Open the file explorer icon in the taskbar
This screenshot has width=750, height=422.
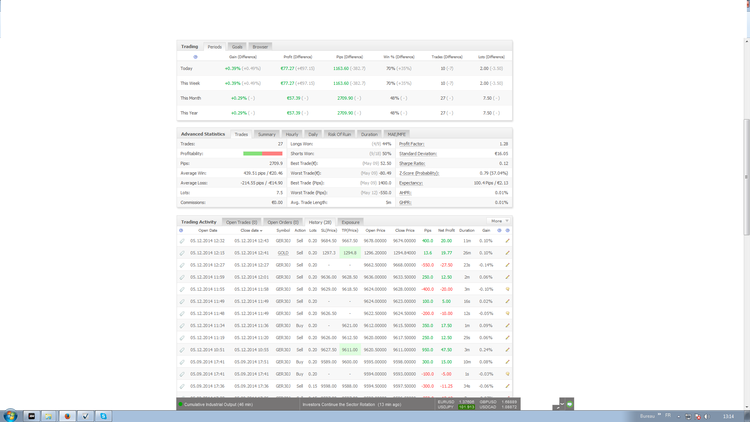click(x=48, y=416)
